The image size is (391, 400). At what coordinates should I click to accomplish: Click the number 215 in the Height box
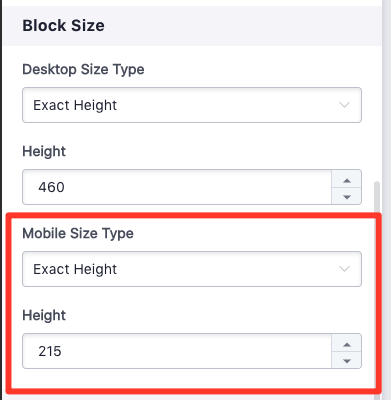pyautogui.click(x=50, y=351)
